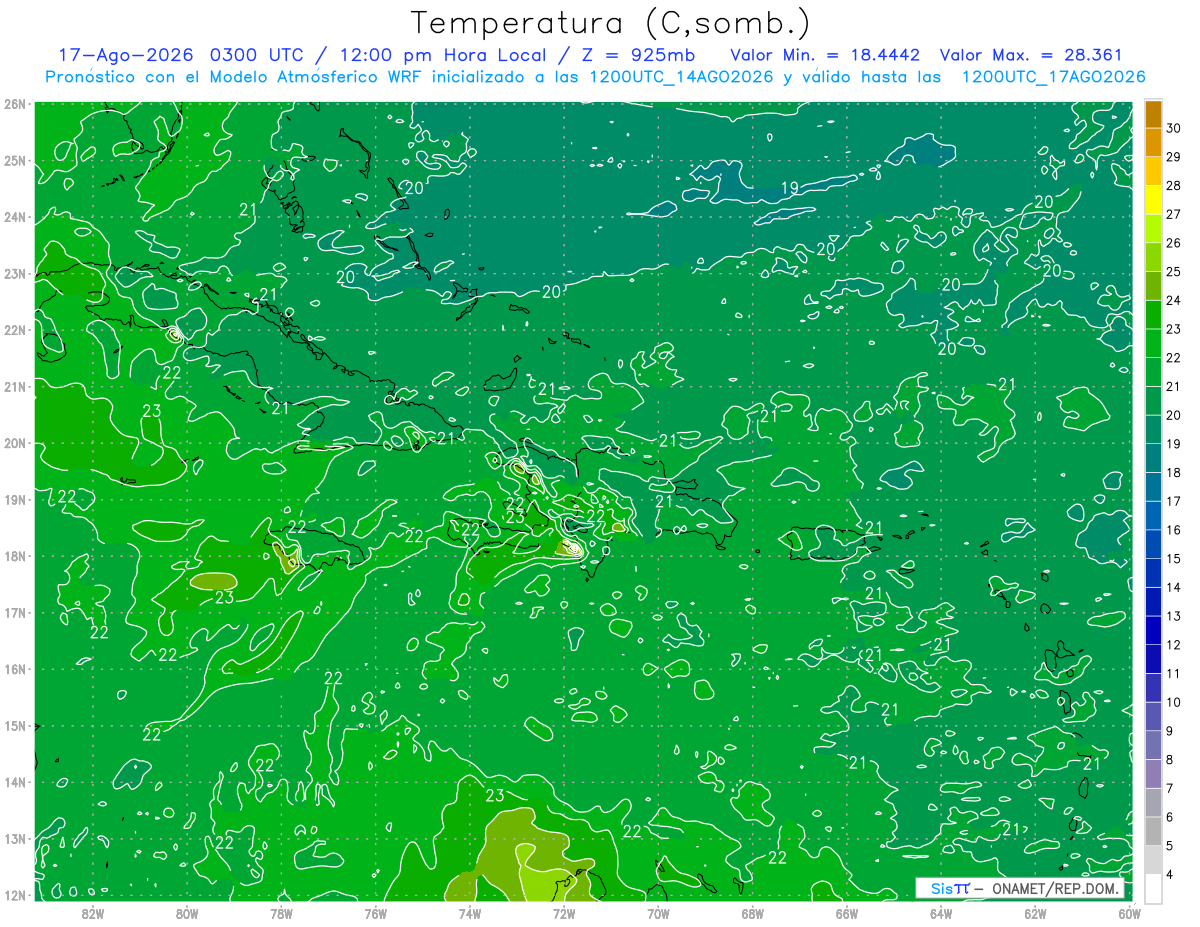The height and width of the screenshot is (927, 1200).
Task: Click the white swatch at the color scale bottom
Action: point(1153,887)
